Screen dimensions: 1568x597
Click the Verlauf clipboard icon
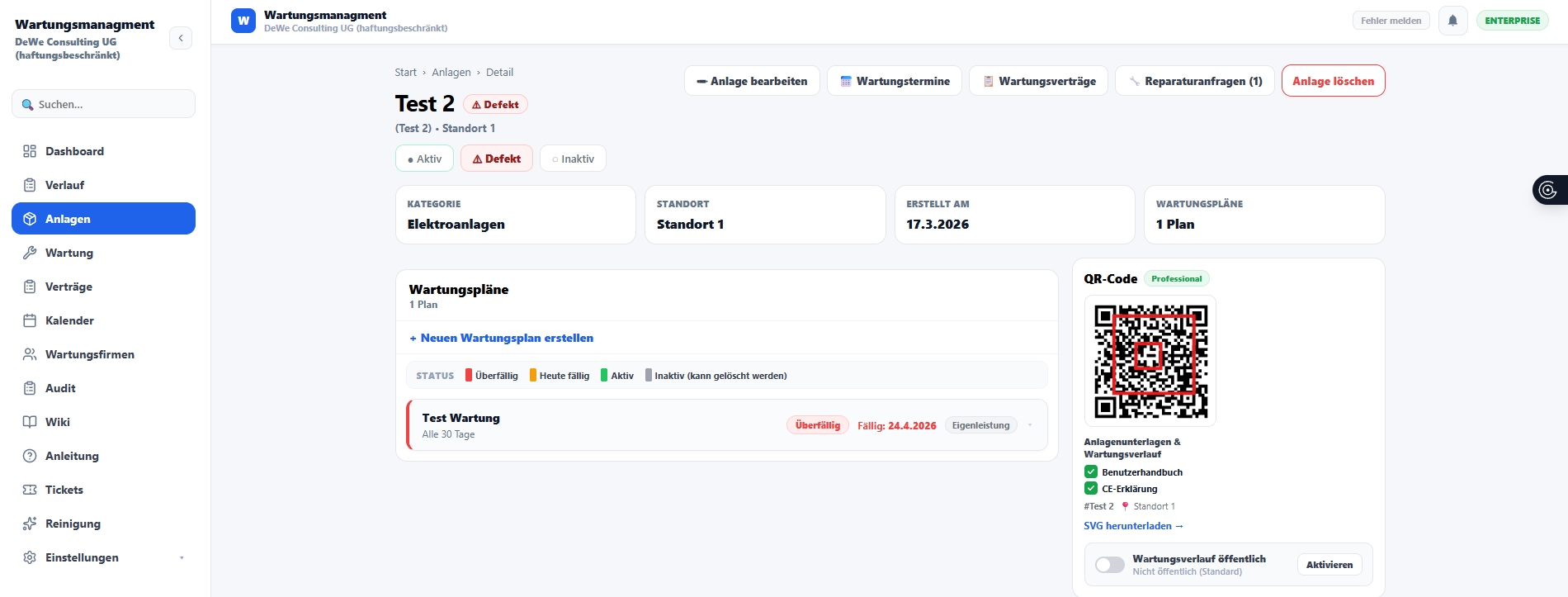[30, 185]
